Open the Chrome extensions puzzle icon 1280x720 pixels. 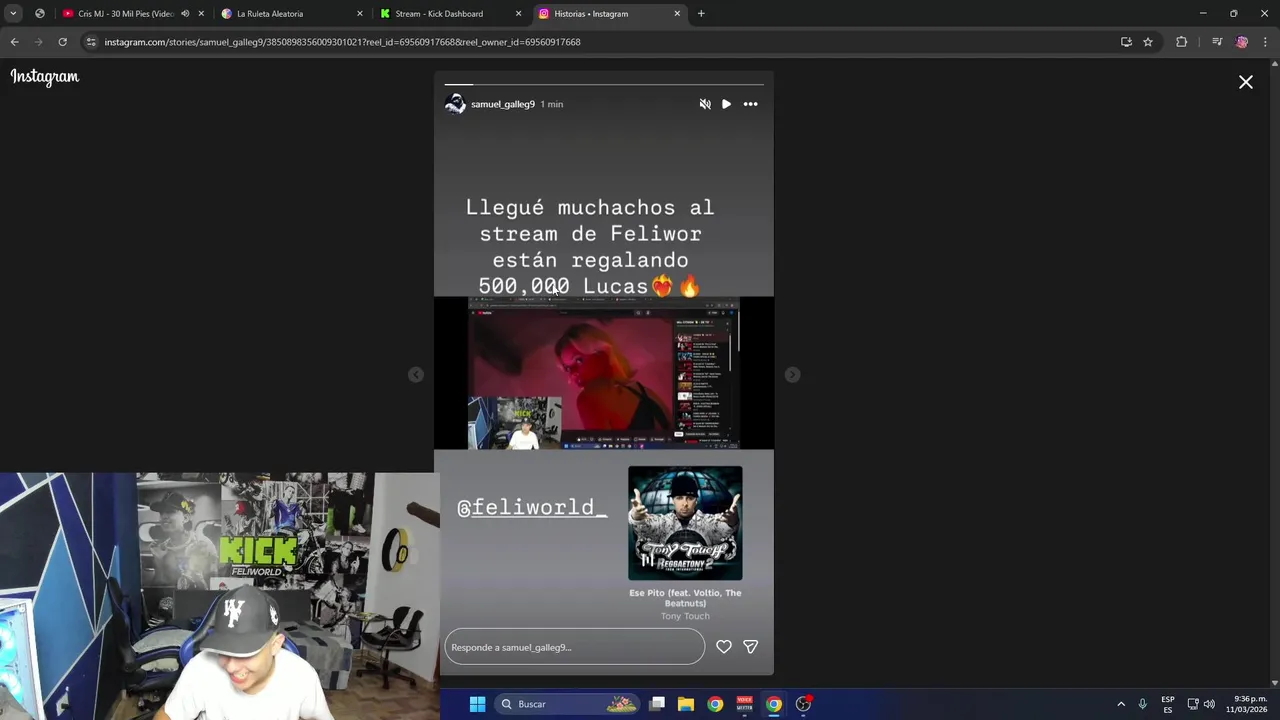click(1181, 42)
